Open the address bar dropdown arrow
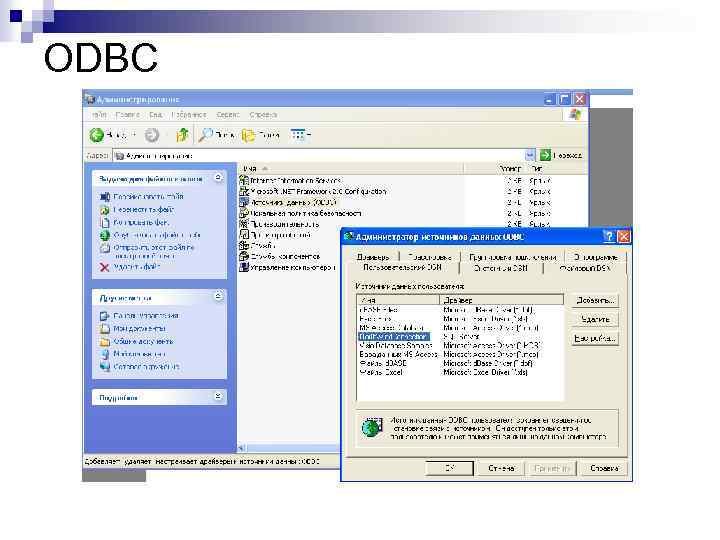The width and height of the screenshot is (720, 540). (530, 155)
